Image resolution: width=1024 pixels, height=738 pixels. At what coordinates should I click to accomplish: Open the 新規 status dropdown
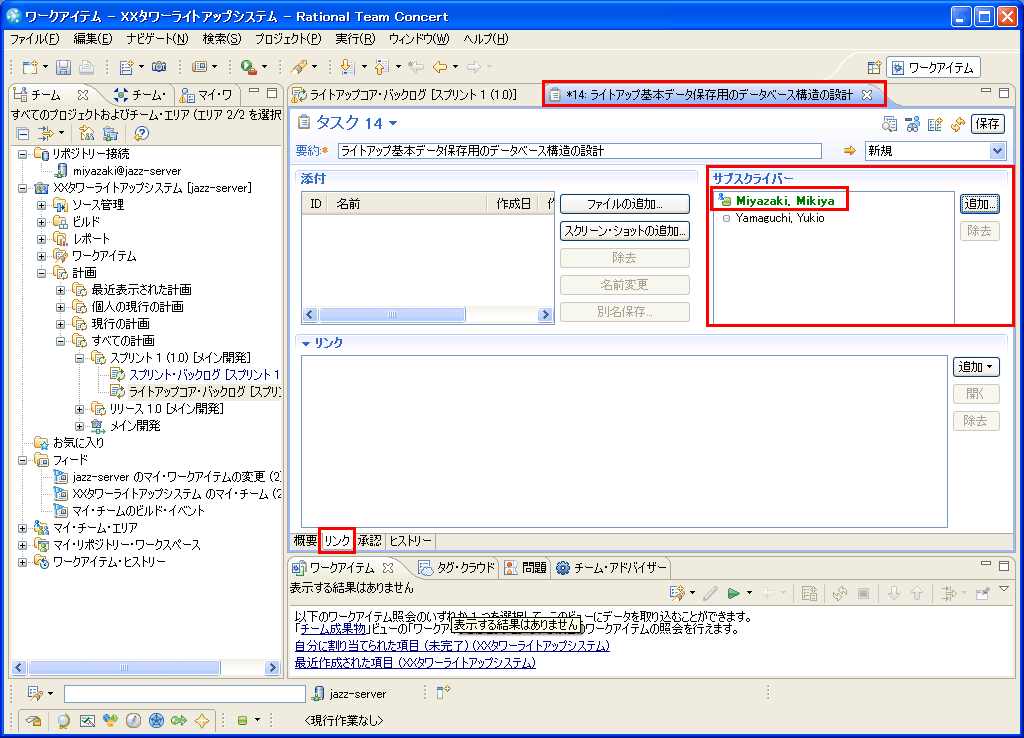[997, 151]
